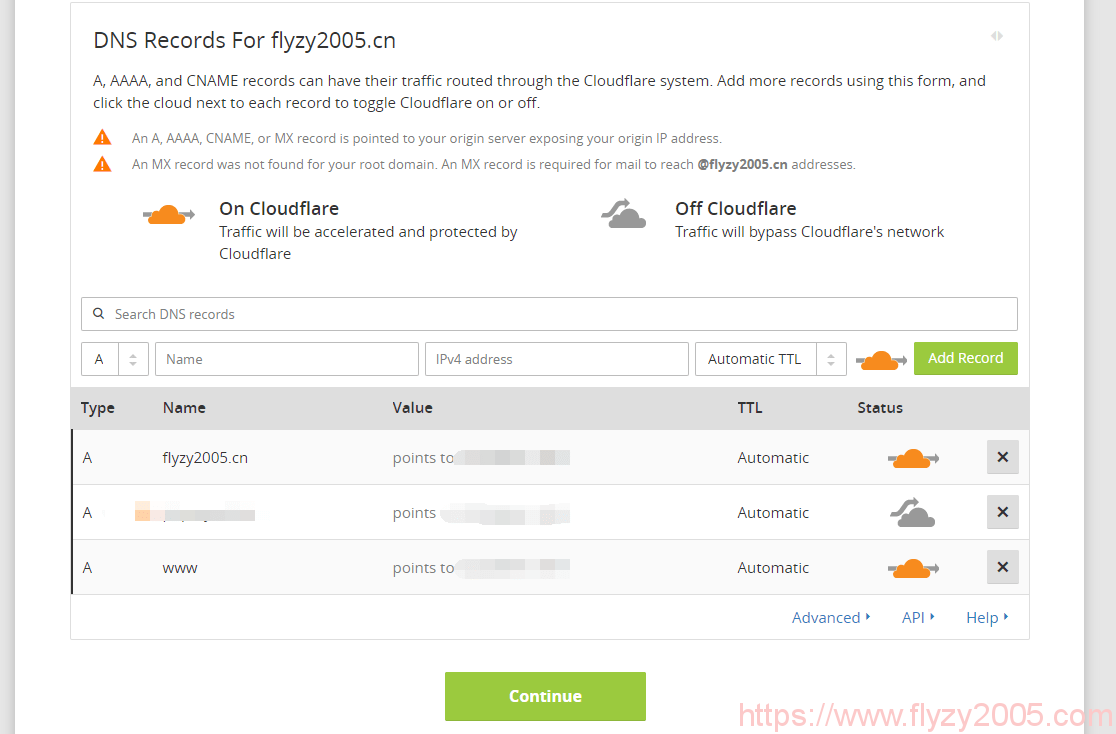The height and width of the screenshot is (734, 1116).
Task: Click the TTL column header
Action: pyautogui.click(x=749, y=408)
